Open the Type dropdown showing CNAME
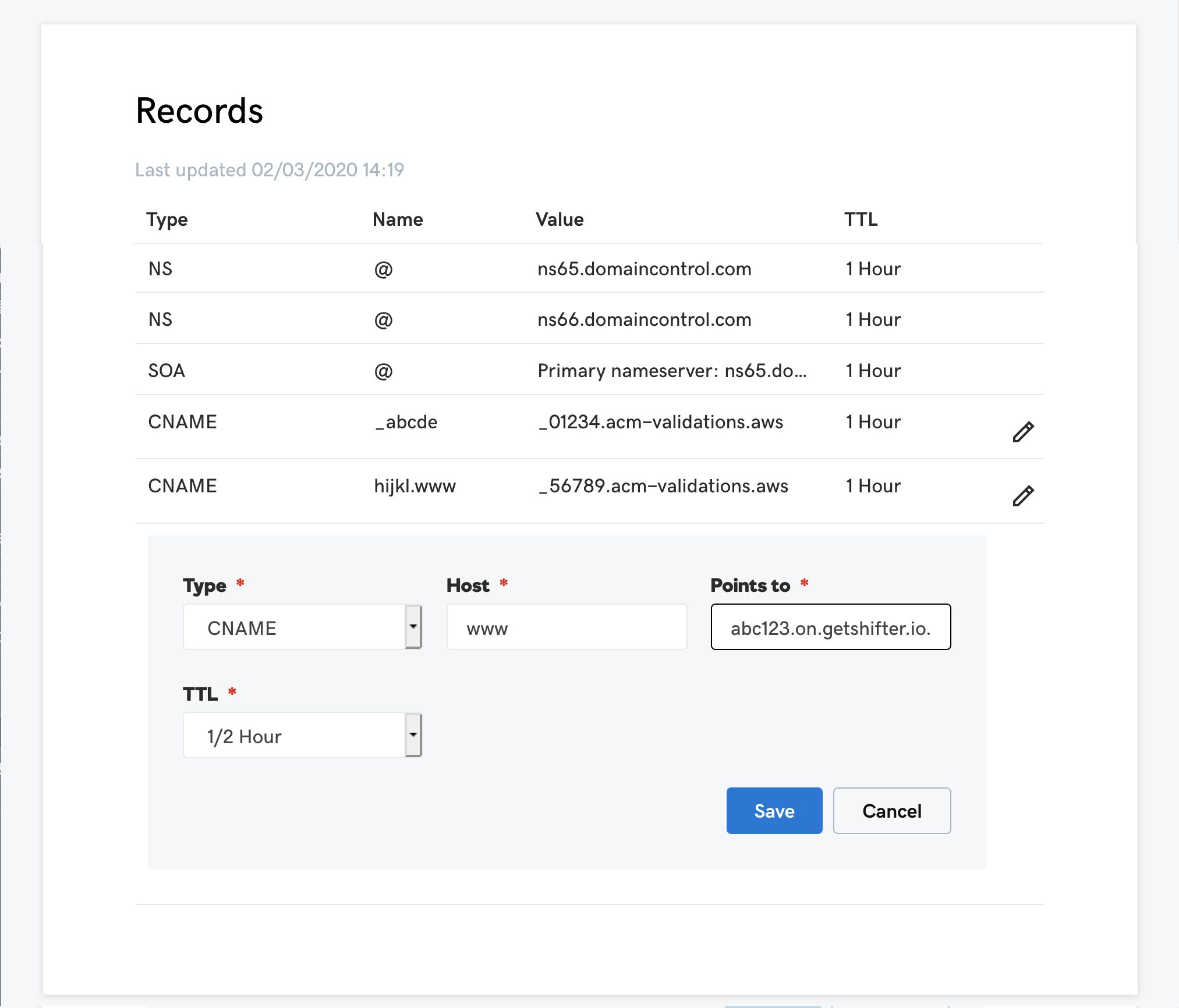Viewport: 1179px width, 1008px height. coord(302,627)
